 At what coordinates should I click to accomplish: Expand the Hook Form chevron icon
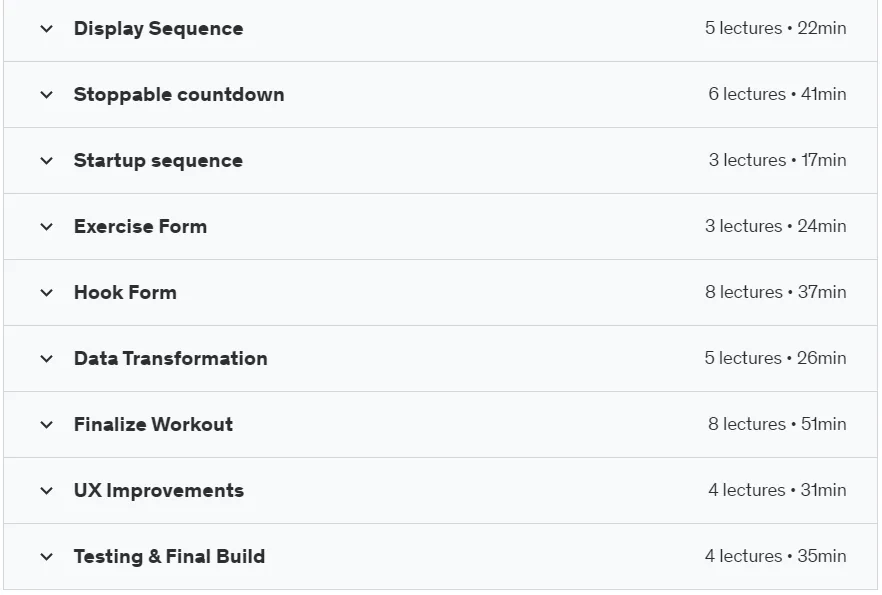coord(47,292)
